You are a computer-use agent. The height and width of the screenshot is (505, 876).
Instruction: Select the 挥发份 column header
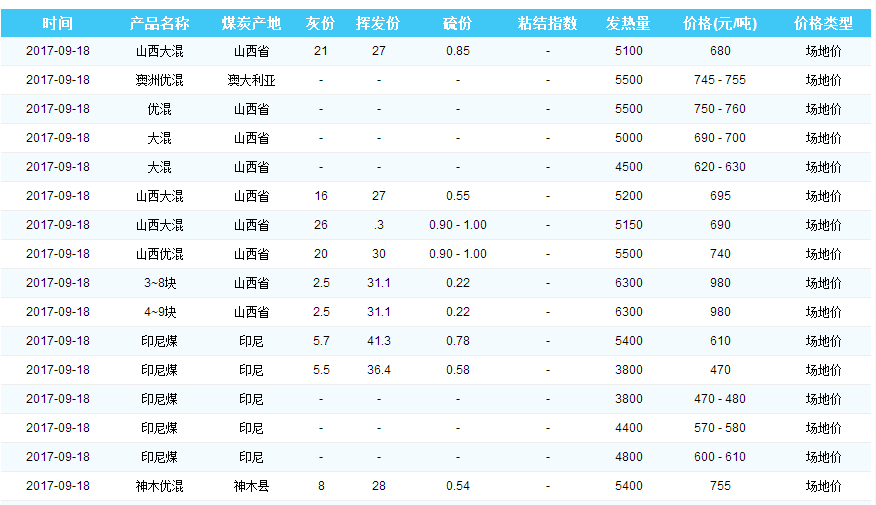pyautogui.click(x=378, y=23)
